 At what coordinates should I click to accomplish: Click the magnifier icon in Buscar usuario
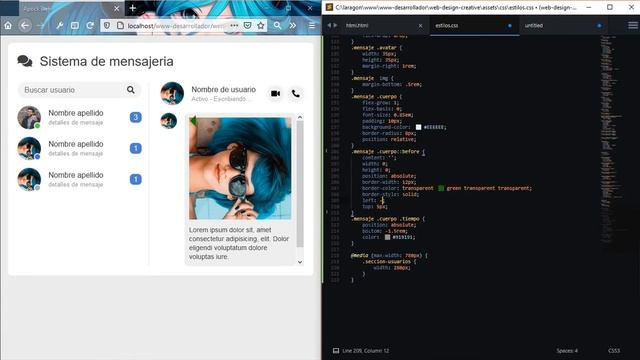pos(131,90)
